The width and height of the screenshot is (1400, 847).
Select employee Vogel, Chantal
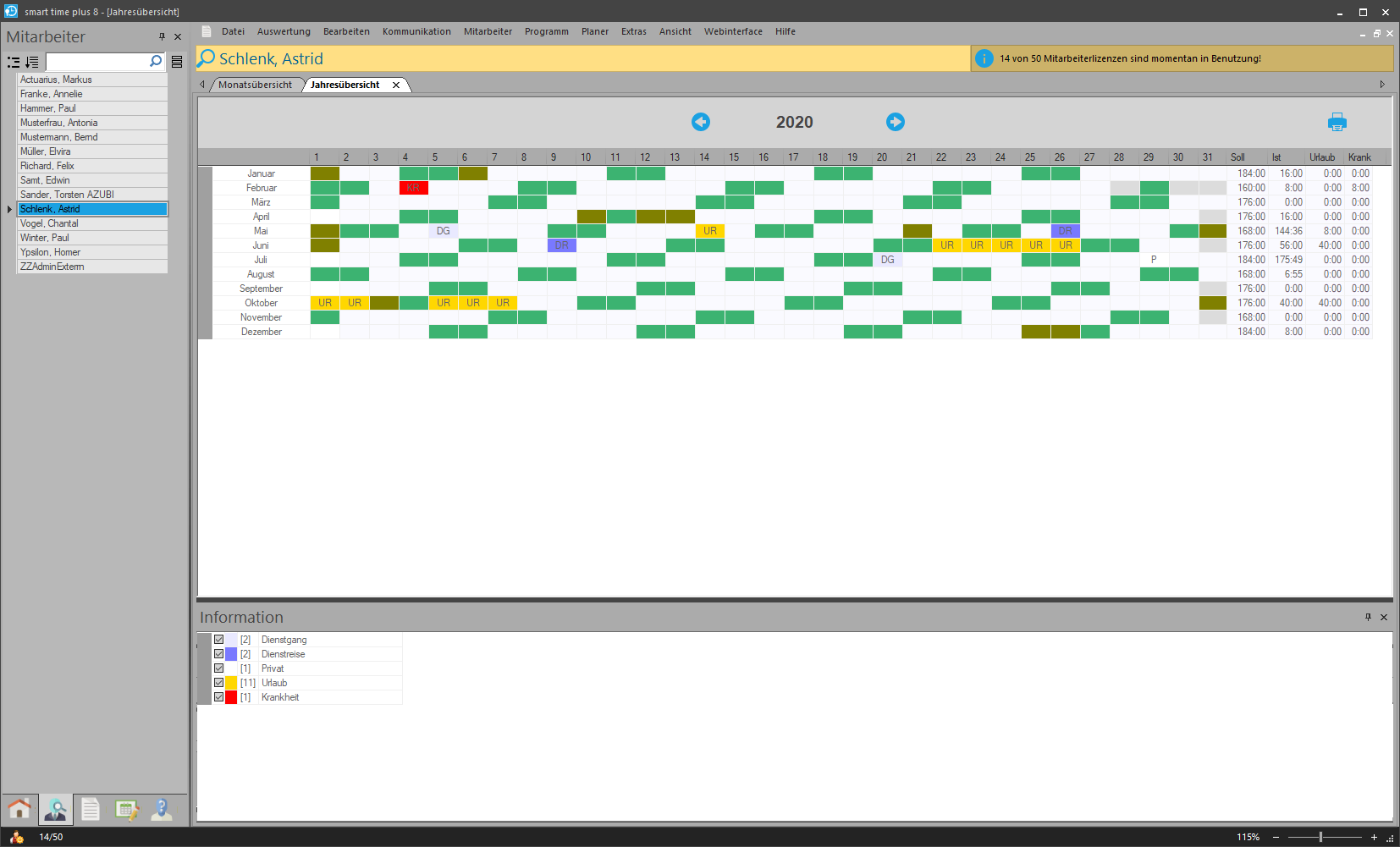[49, 223]
